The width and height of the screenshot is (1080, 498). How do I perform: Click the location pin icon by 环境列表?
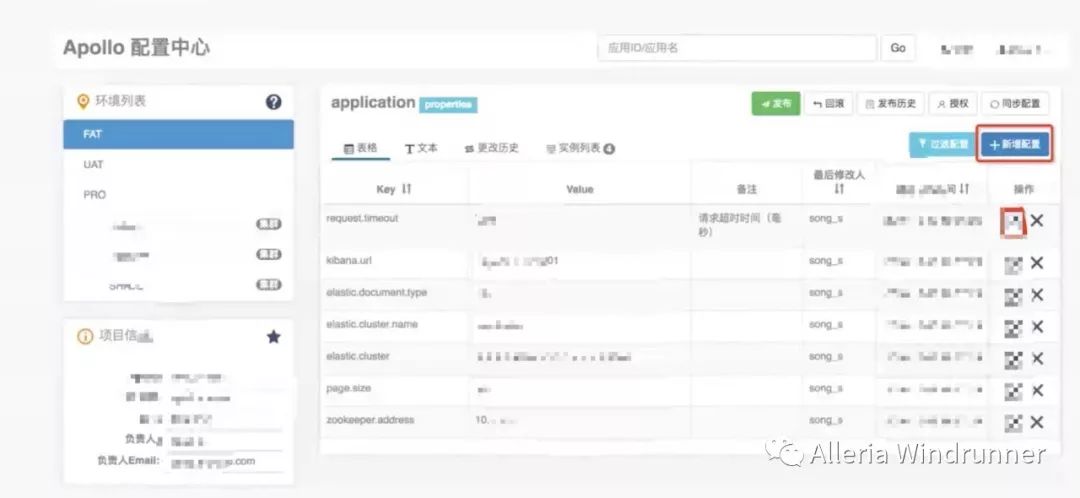point(83,102)
